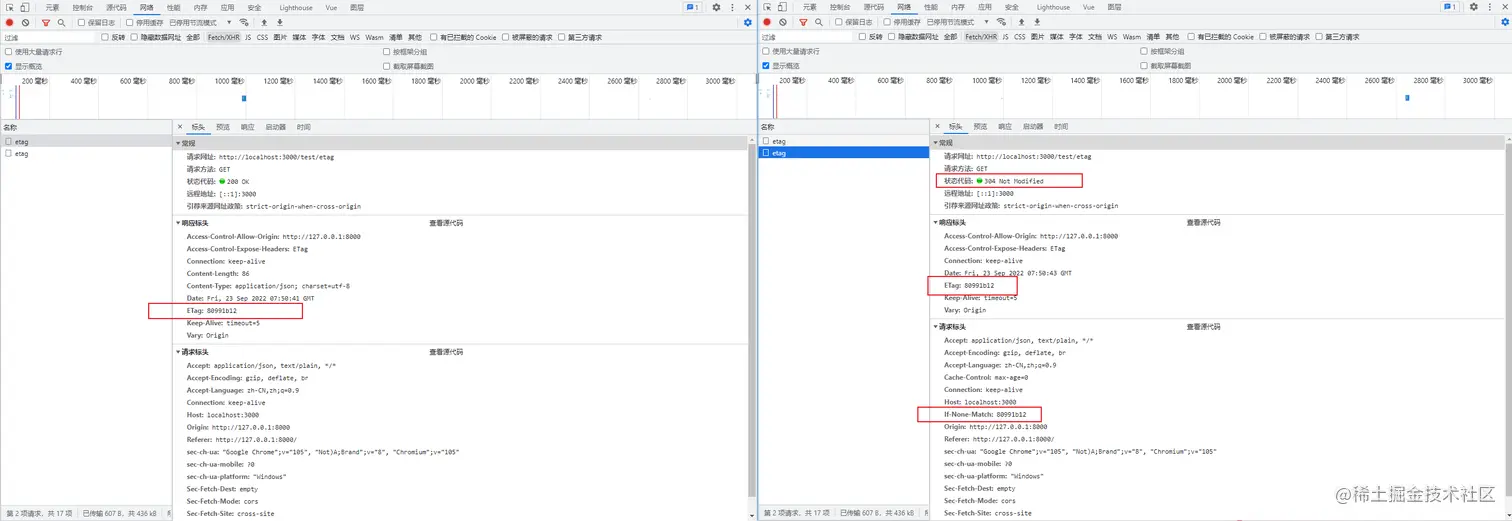Switch to Lighthouse tab in right DevTools

tap(1052, 7)
